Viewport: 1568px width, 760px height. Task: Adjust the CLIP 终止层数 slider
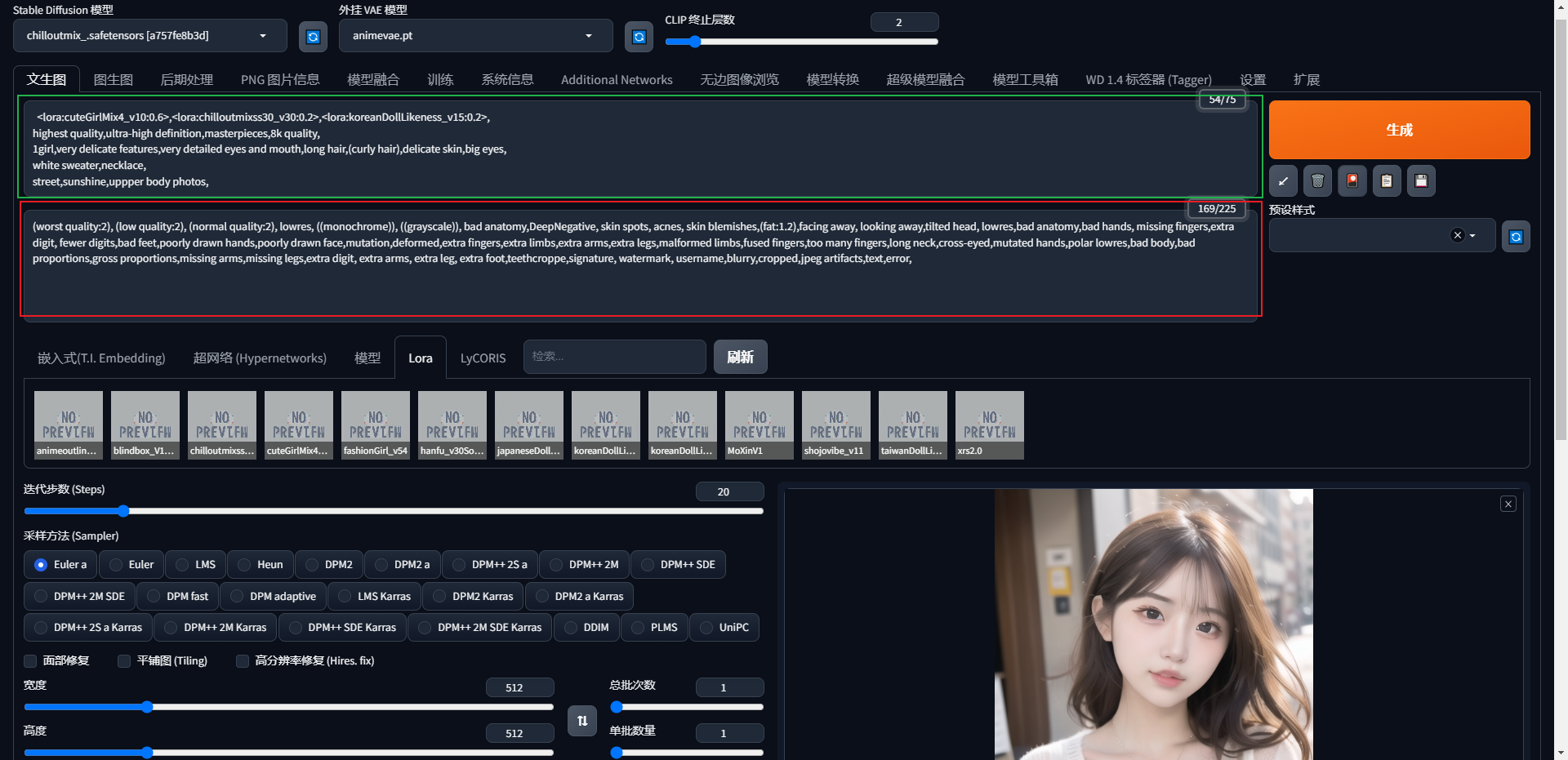tap(801, 42)
